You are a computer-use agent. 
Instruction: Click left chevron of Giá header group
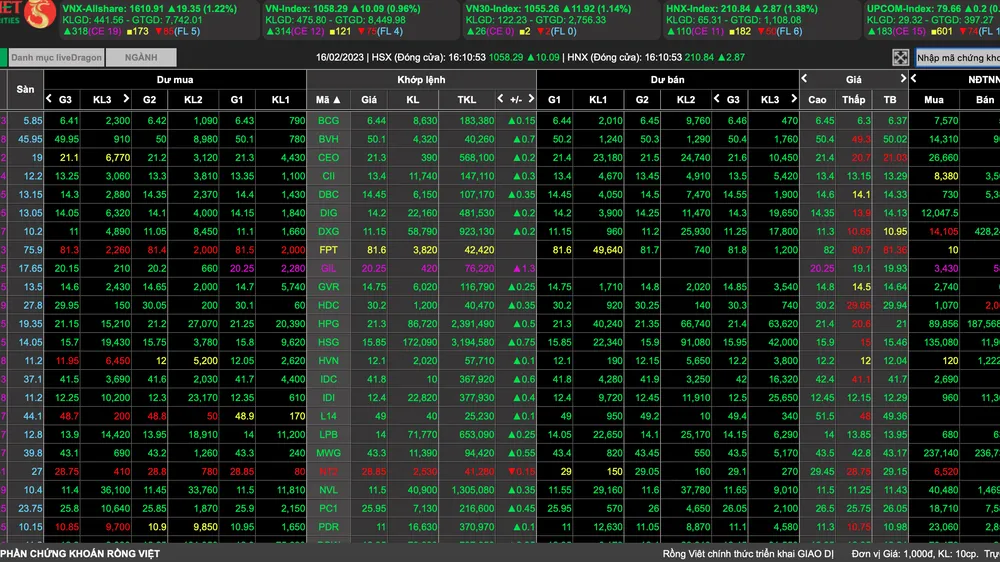(x=804, y=78)
